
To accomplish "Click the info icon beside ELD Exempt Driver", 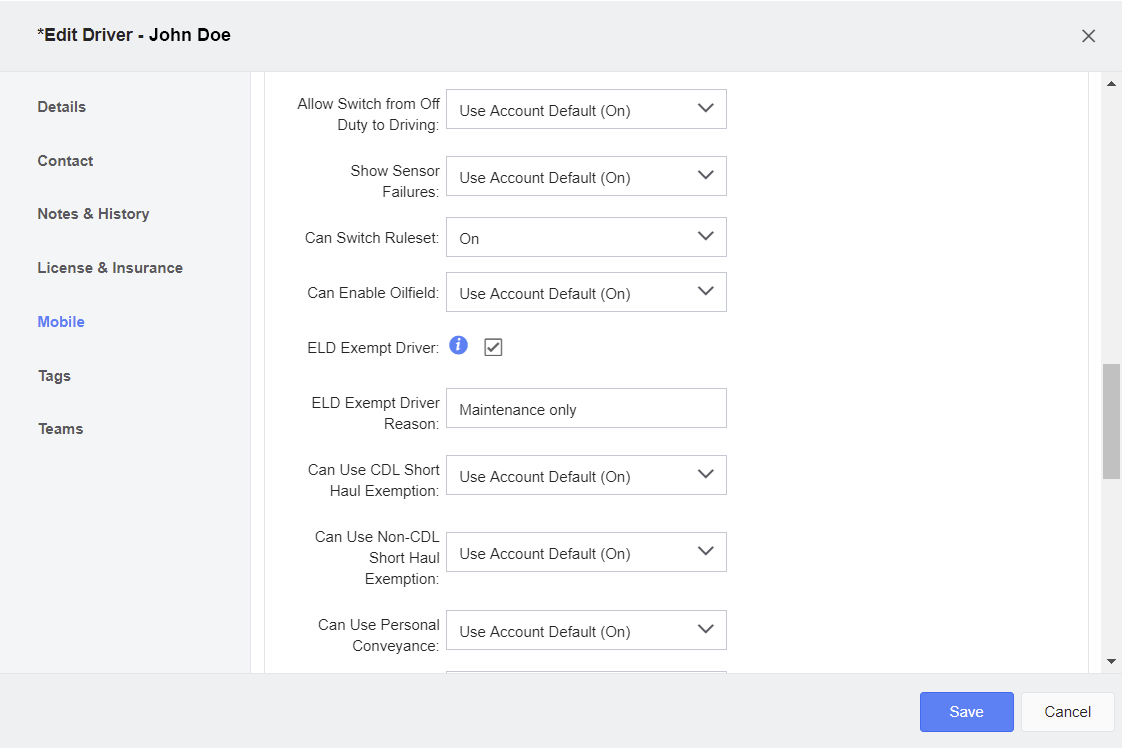I will click(x=458, y=345).
